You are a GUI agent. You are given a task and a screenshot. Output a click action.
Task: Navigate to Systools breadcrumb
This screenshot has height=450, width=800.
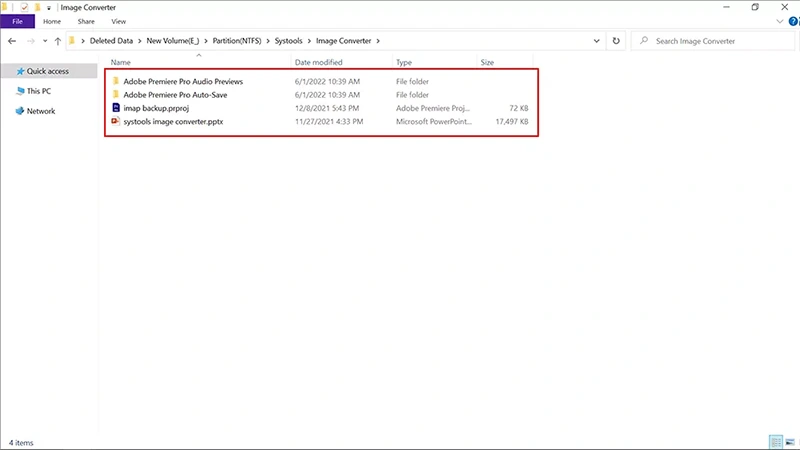(288, 41)
